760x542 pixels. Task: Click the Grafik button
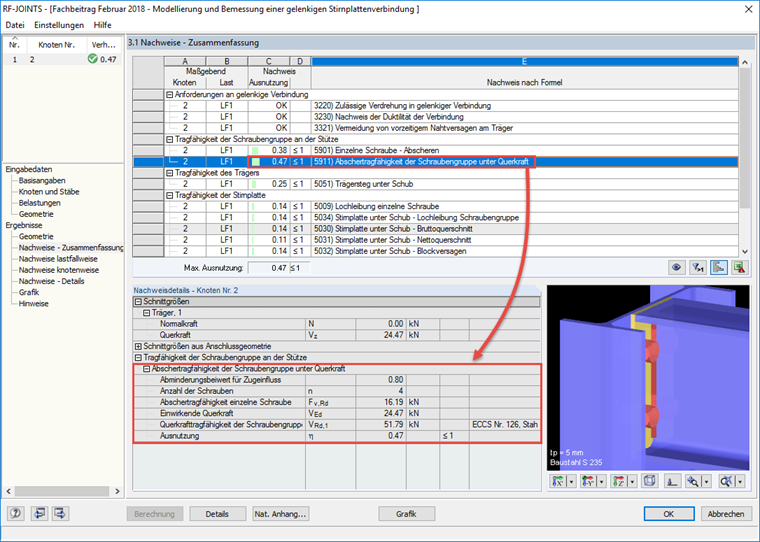coord(406,514)
